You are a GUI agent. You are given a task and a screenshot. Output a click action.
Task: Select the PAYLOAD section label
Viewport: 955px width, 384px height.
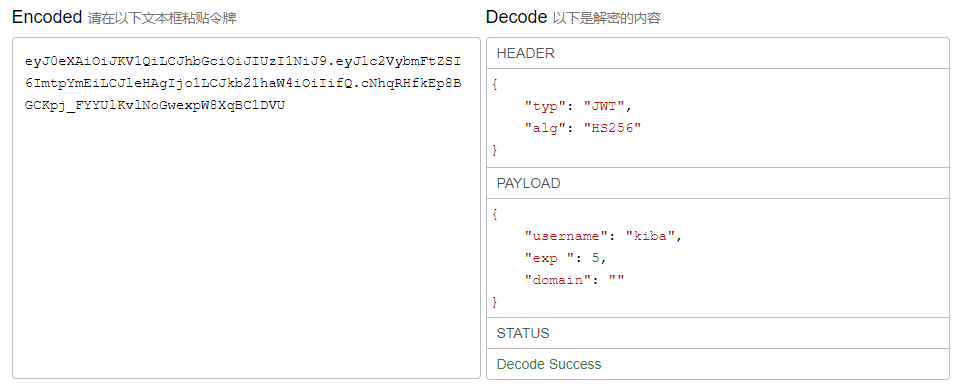528,183
